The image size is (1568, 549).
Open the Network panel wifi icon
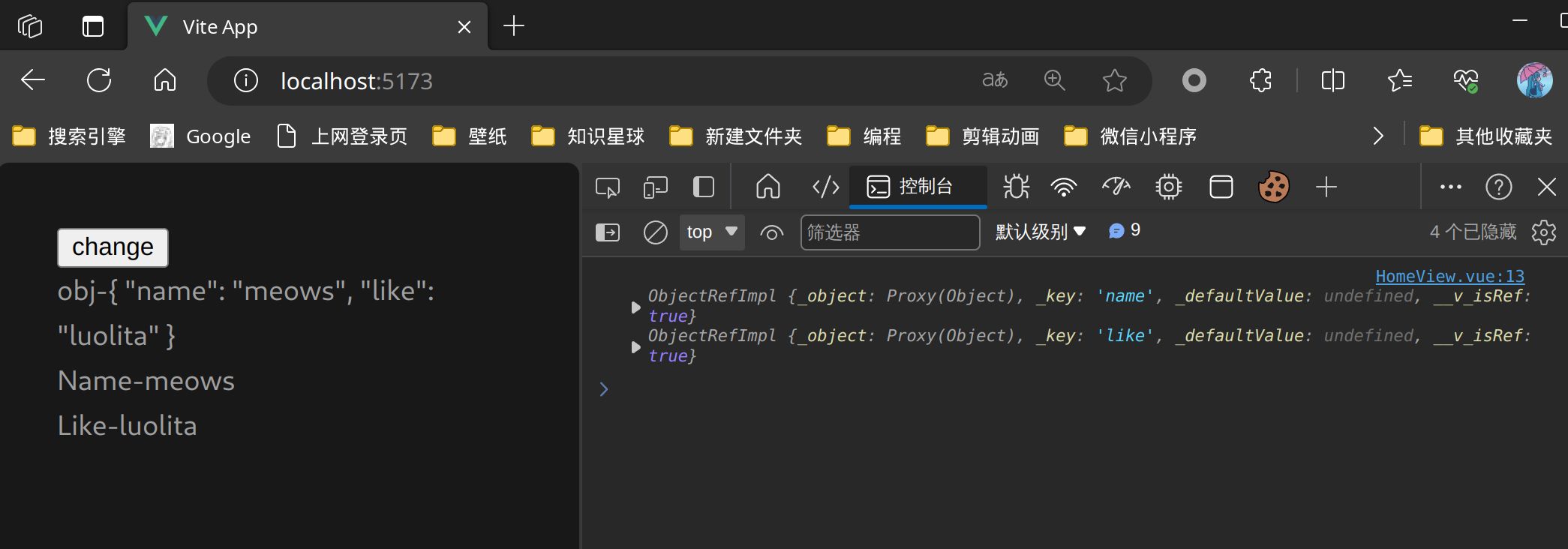pos(1063,187)
